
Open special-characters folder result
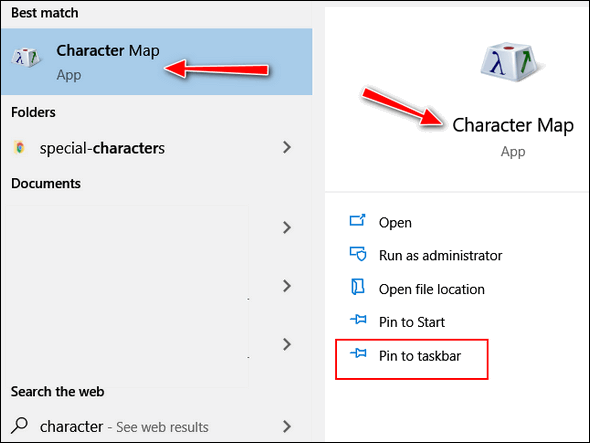pyautogui.click(x=157, y=148)
